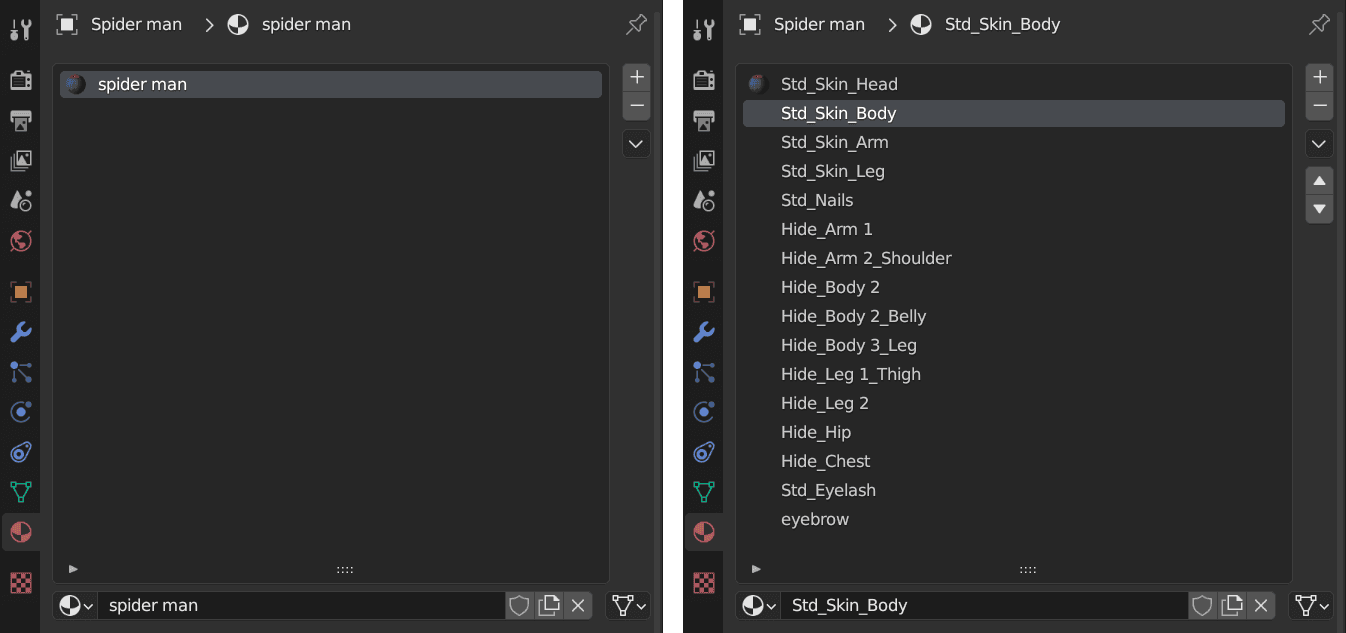Screen dimensions: 1346x633
Task: Open node link dropdown after spider man unlink button
Action: (x=628, y=605)
